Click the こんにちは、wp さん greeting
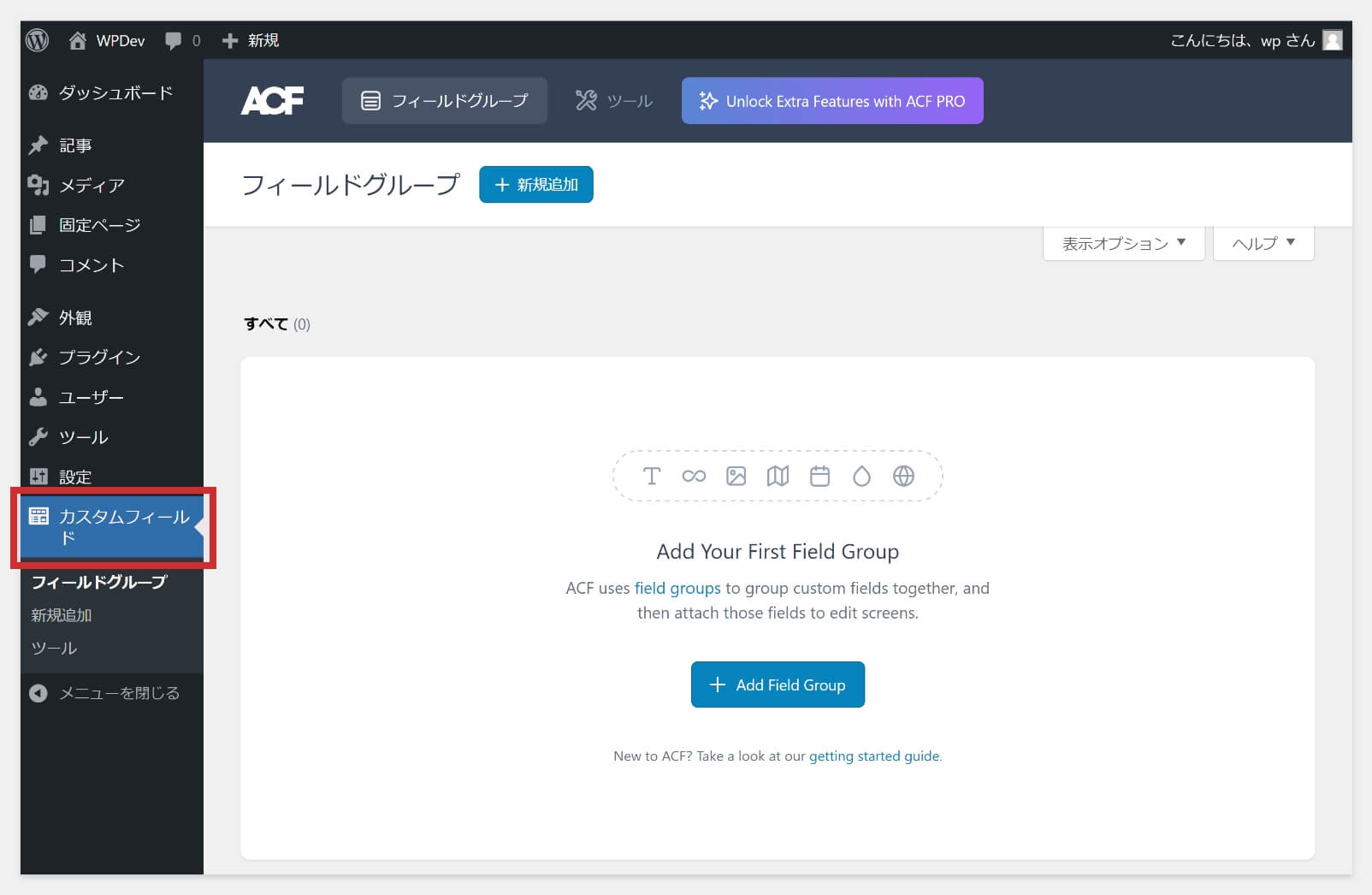Image resolution: width=1372 pixels, height=895 pixels. pyautogui.click(x=1242, y=40)
